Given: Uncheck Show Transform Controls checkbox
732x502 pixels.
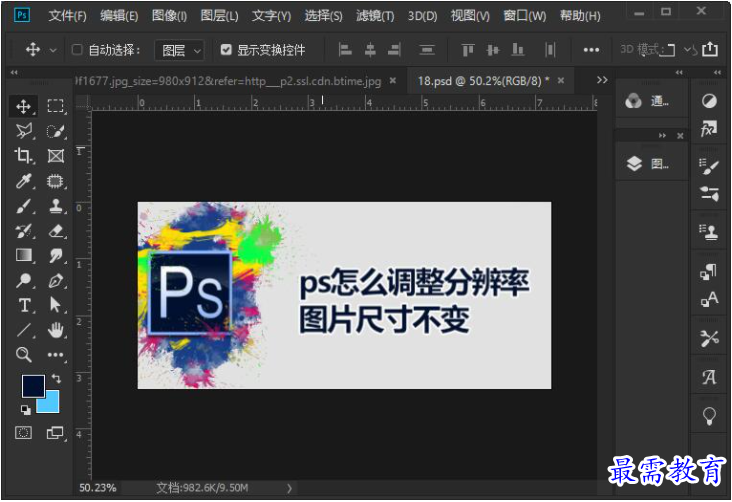Looking at the screenshot, I should [226, 49].
